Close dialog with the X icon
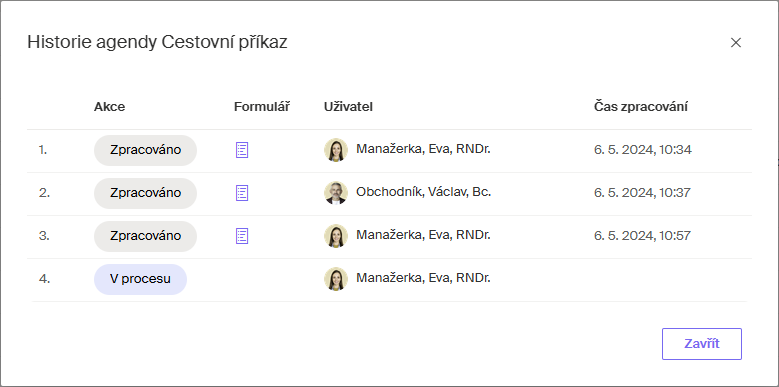 click(736, 43)
